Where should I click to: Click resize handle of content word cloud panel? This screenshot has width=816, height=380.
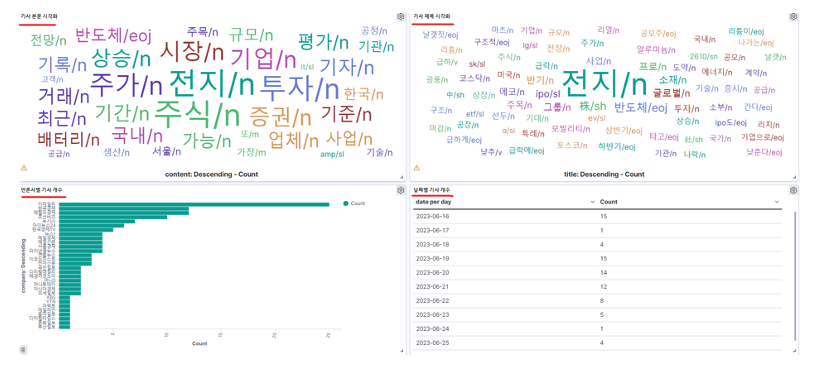[402, 177]
